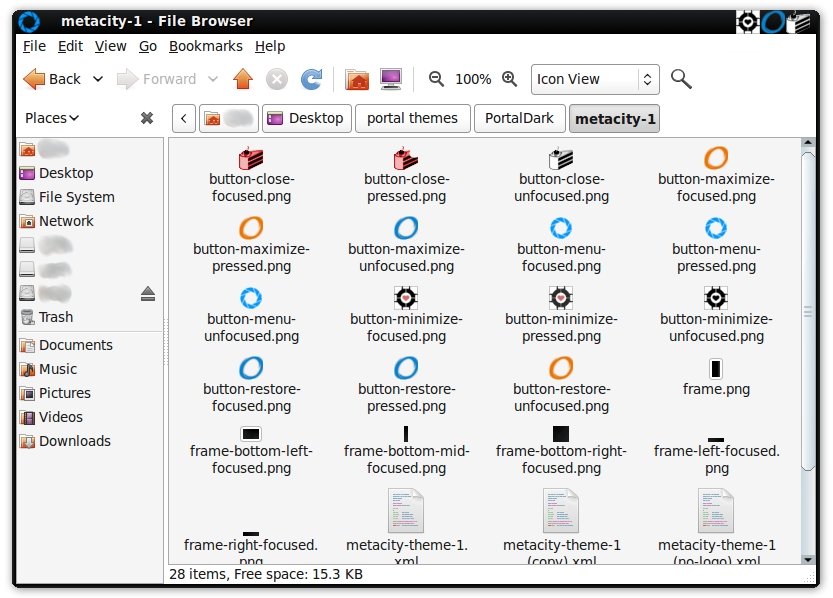Zoom out with the minus magnifier

436,79
